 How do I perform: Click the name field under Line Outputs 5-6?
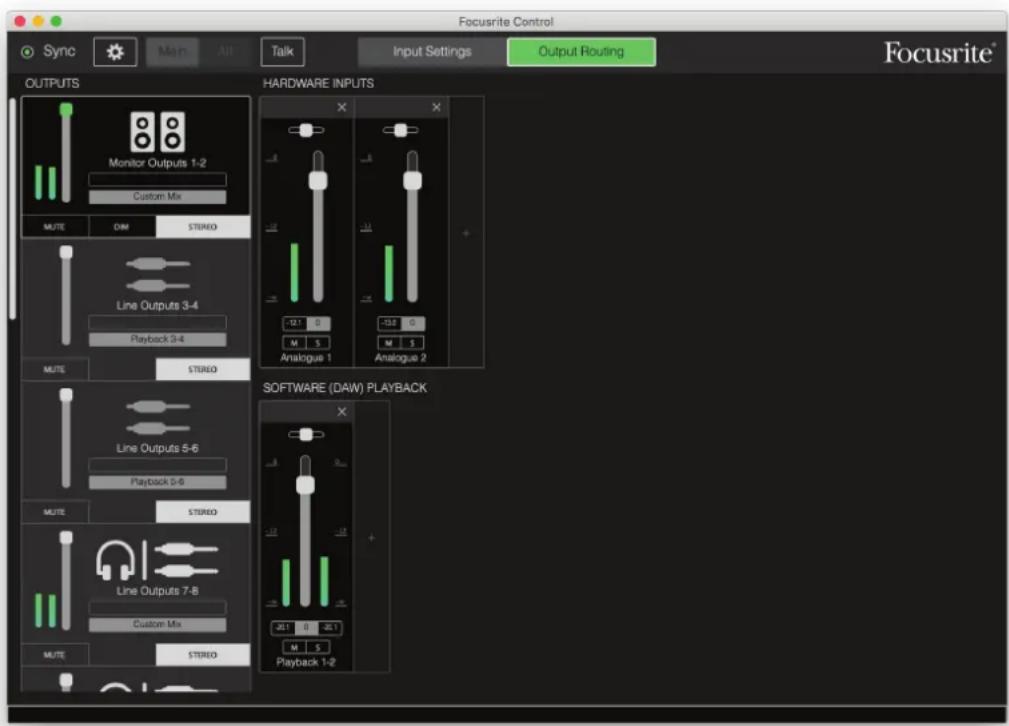pos(158,465)
